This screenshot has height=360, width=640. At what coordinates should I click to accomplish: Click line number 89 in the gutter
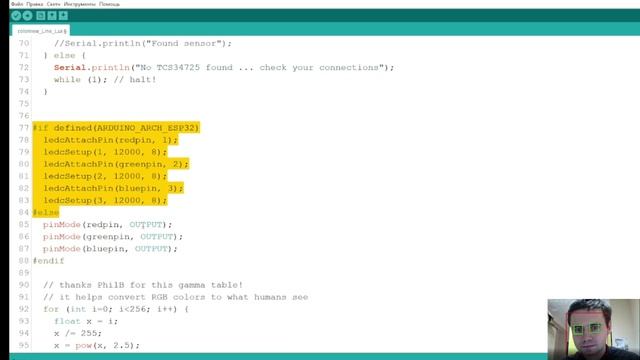point(24,273)
